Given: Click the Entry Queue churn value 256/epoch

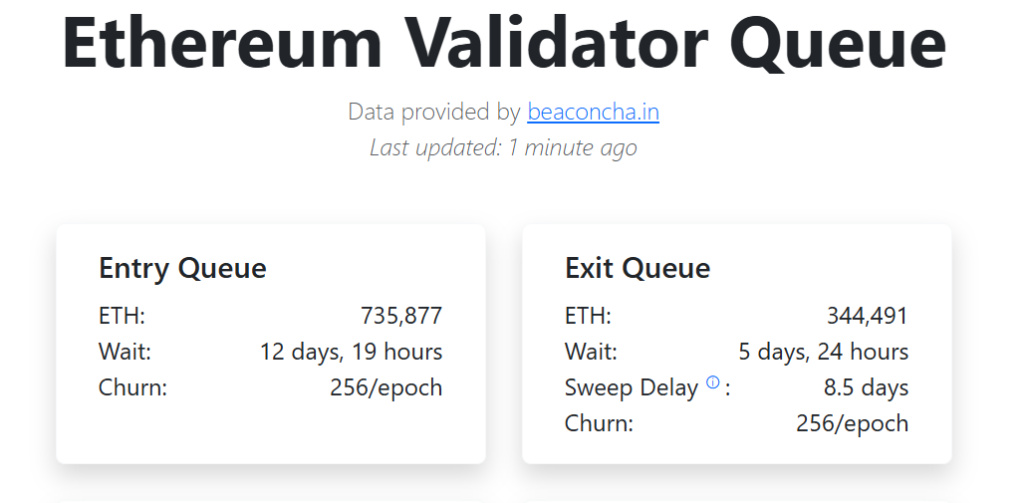Looking at the screenshot, I should pyautogui.click(x=386, y=387).
